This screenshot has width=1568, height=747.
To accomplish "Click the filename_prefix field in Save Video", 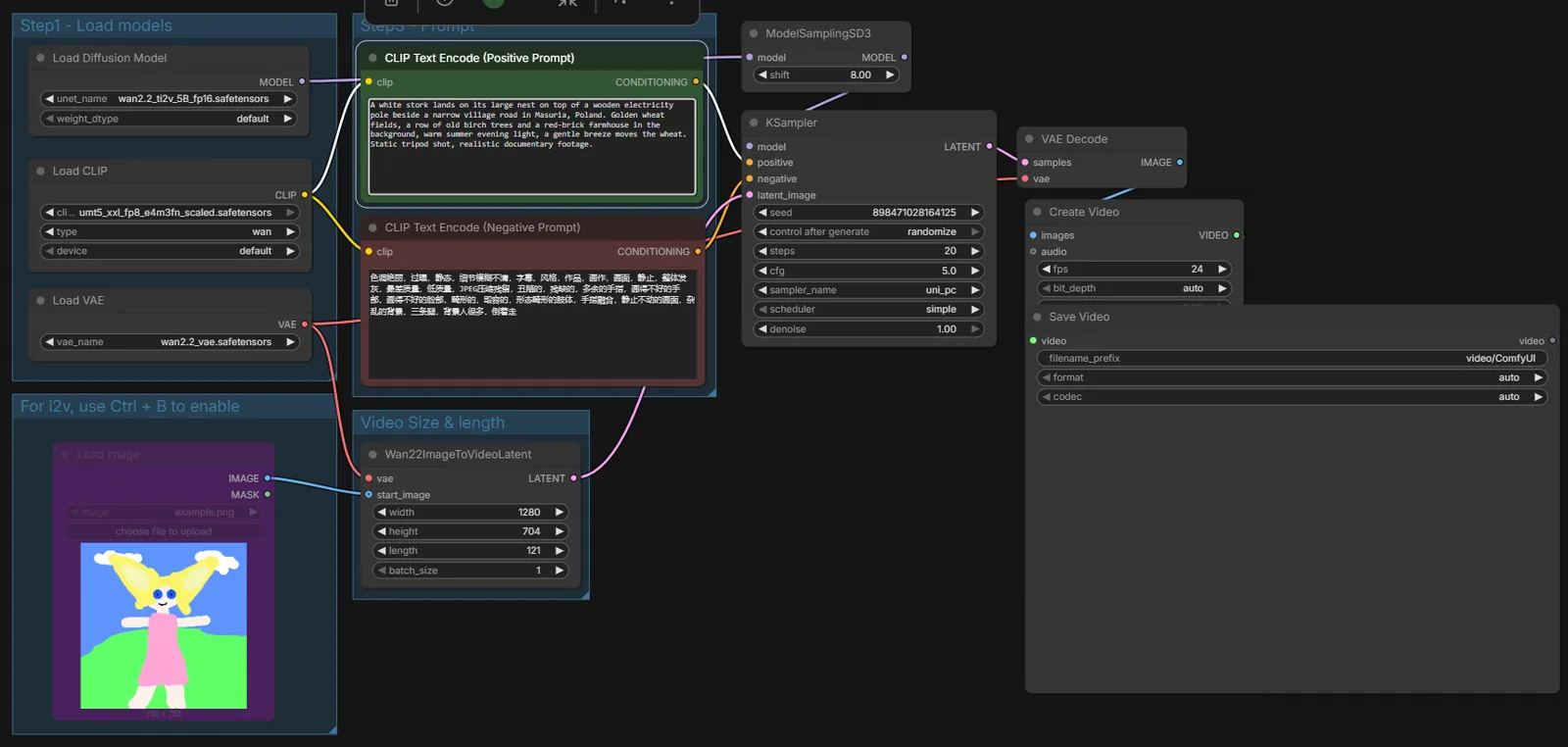I will [1292, 358].
